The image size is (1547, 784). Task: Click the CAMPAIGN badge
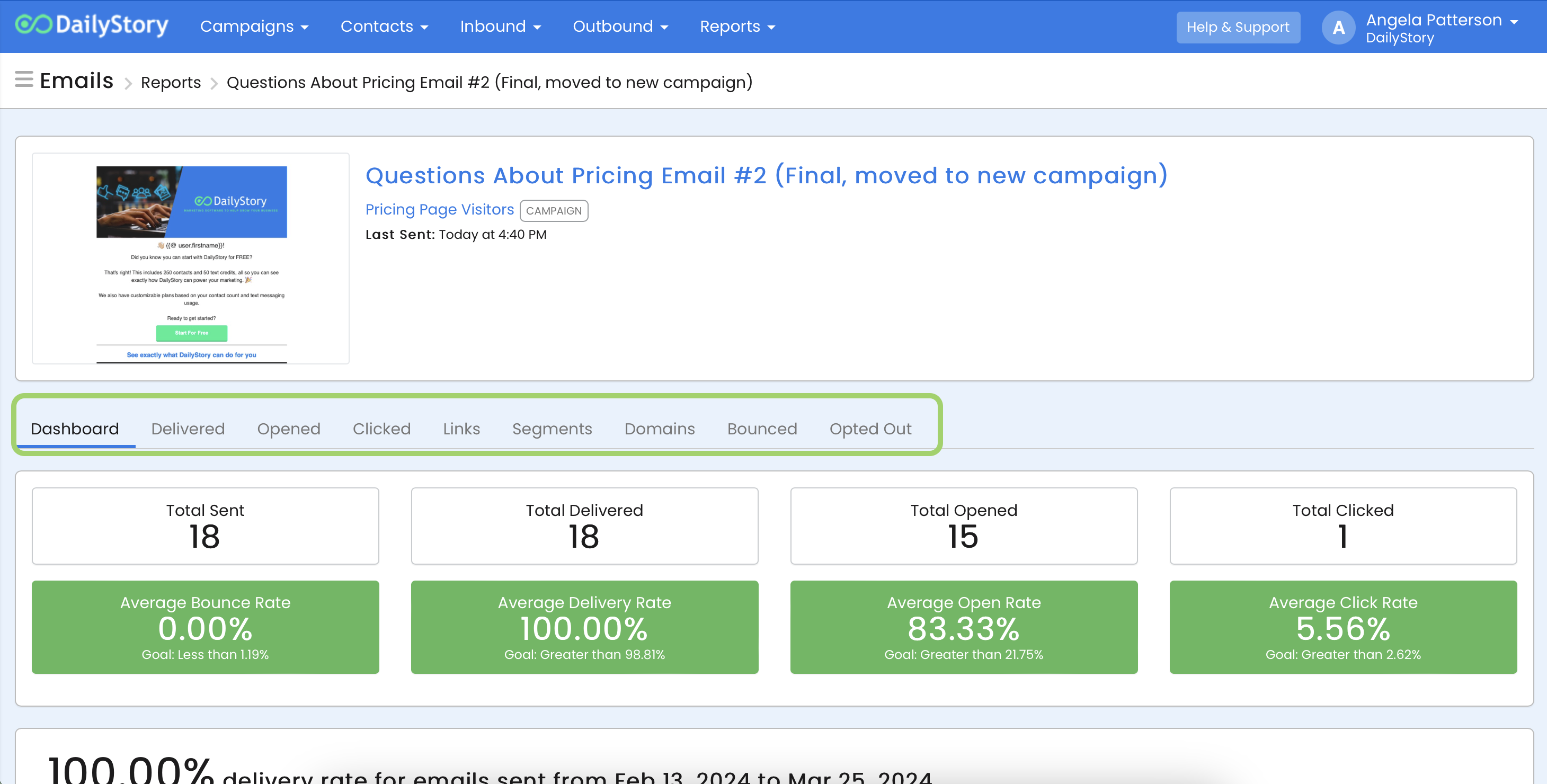(x=554, y=211)
